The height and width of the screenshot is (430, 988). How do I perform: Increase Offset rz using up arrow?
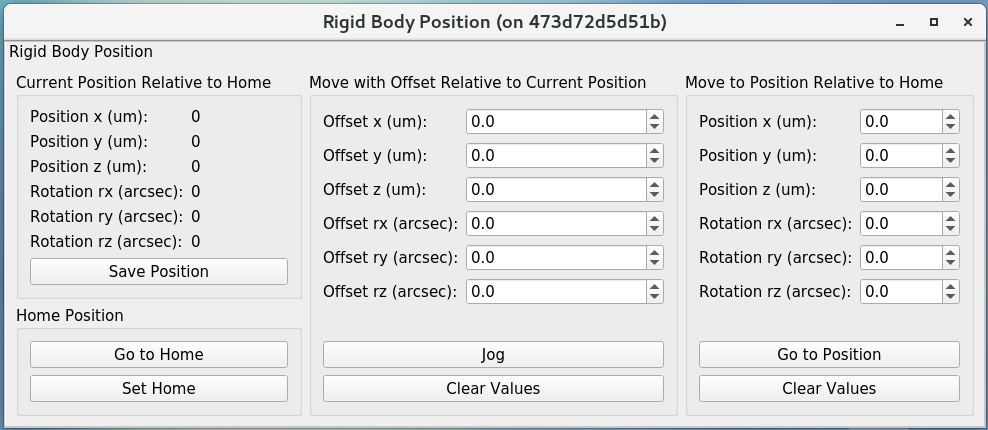pyautogui.click(x=654, y=286)
